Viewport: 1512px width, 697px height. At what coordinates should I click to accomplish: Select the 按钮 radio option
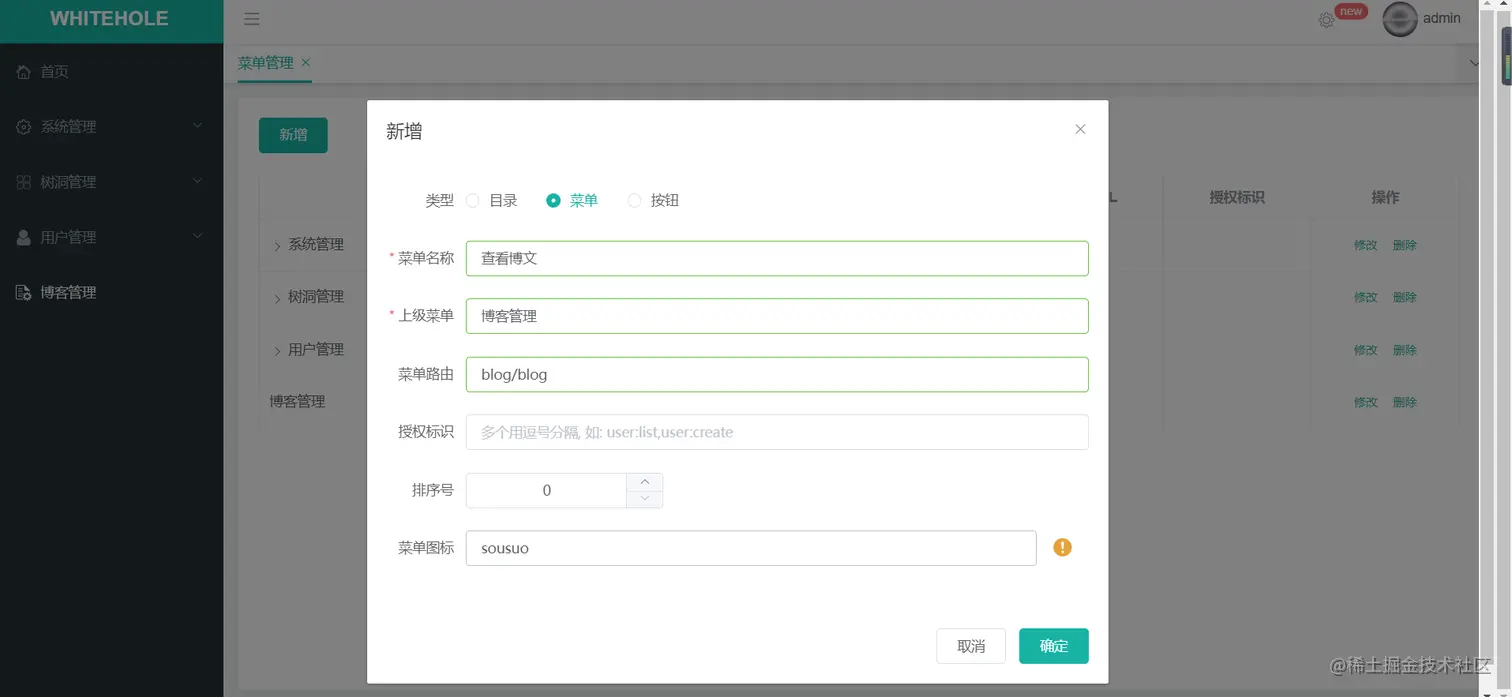[x=634, y=200]
